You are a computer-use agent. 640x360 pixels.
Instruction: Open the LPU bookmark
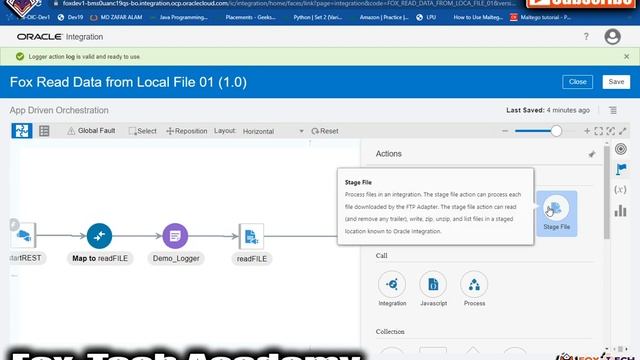pyautogui.click(x=427, y=18)
